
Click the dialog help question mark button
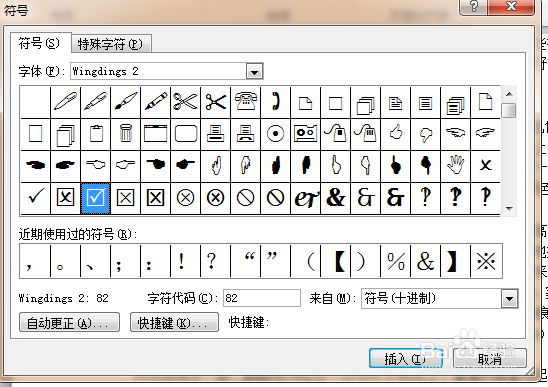(474, 6)
